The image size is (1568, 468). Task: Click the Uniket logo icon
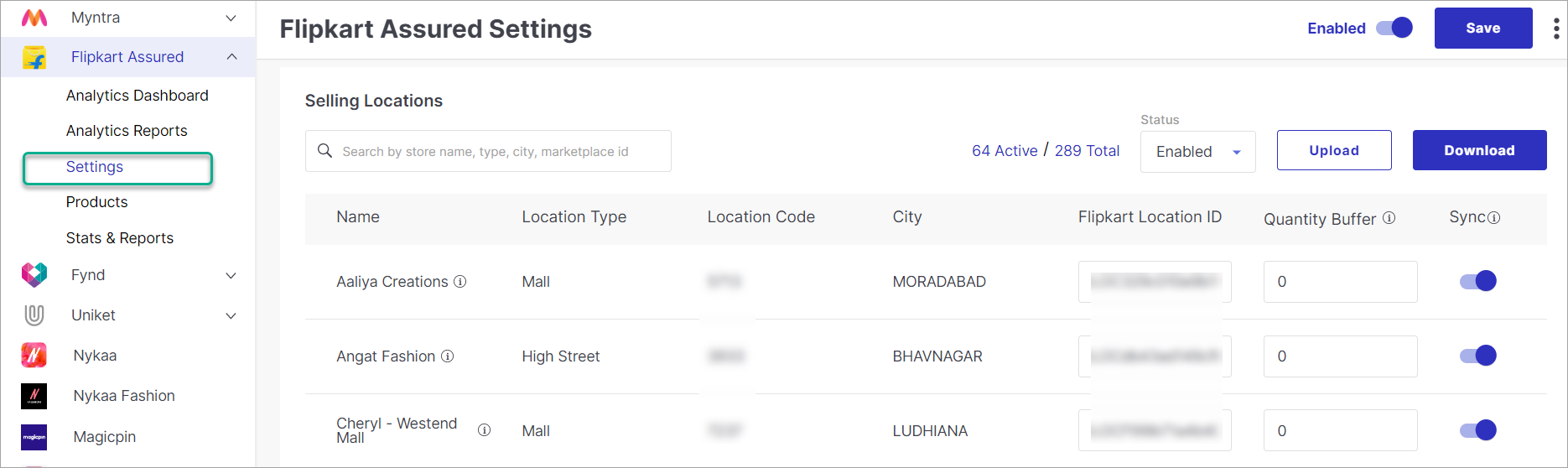click(x=34, y=315)
